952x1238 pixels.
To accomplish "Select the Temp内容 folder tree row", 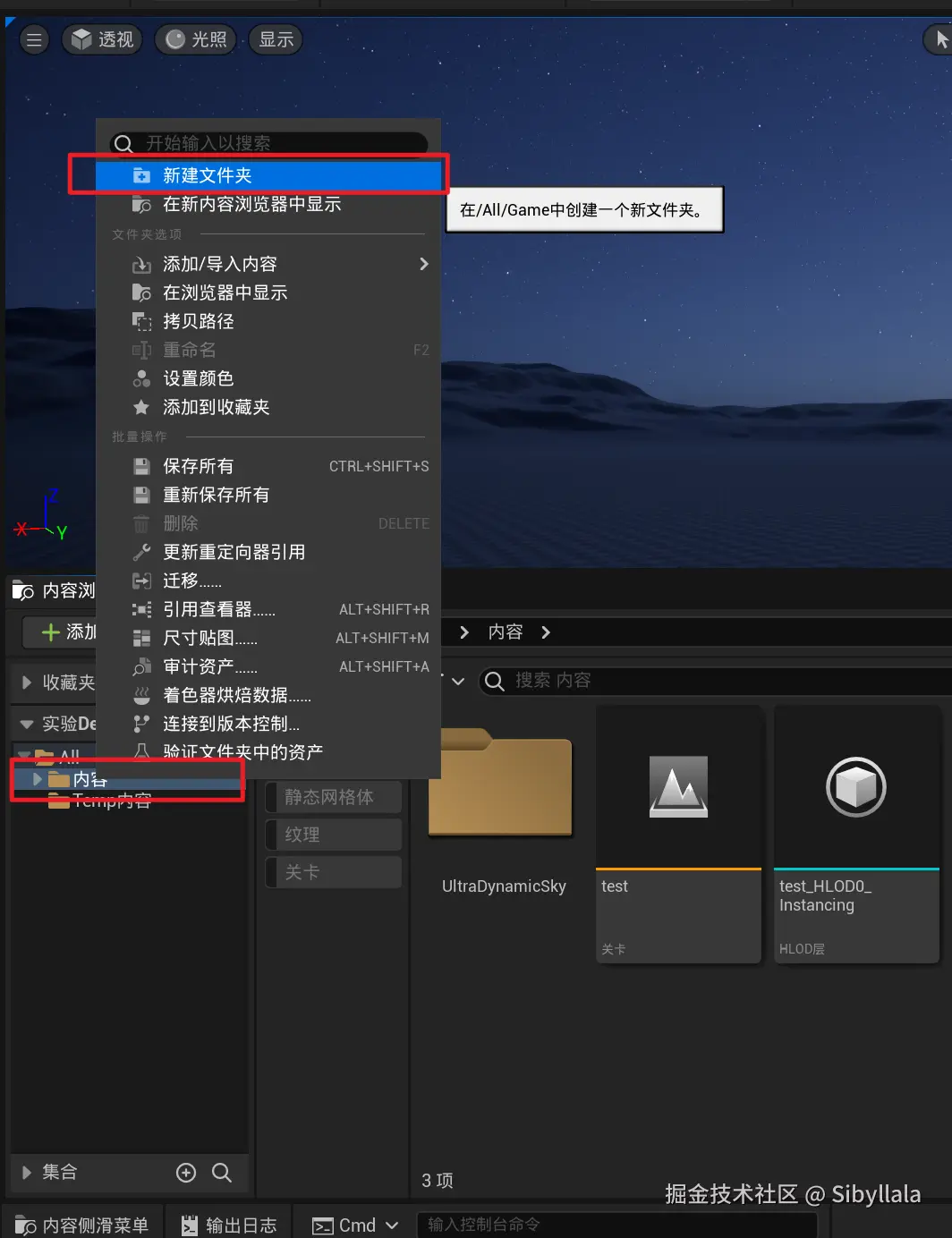I will (128, 801).
